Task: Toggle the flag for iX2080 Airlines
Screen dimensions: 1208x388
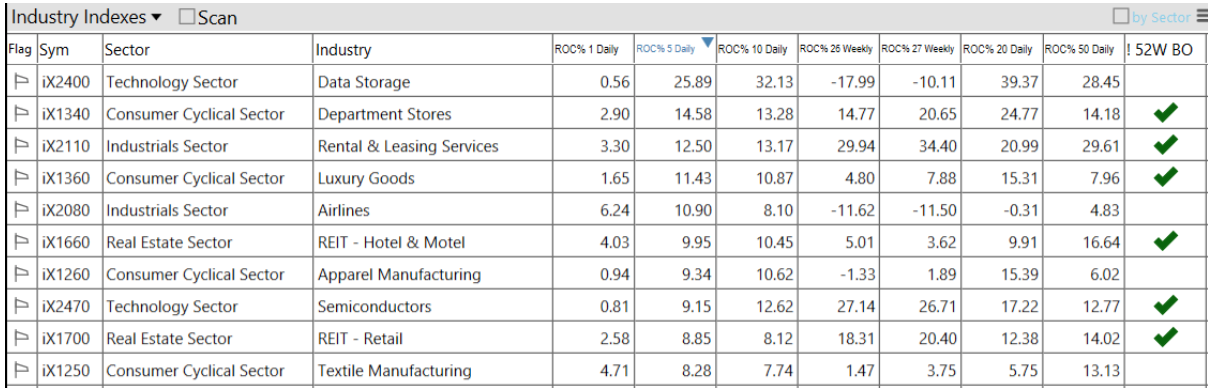Action: 19,210
